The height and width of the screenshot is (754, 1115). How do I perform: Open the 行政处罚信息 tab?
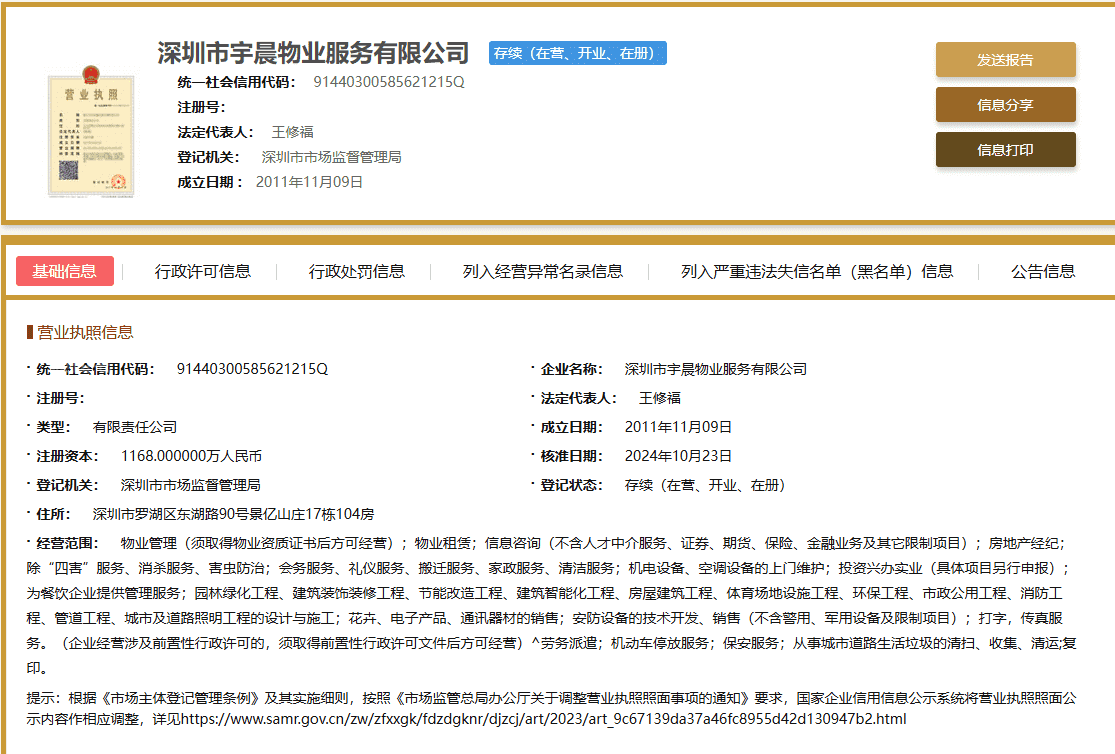coord(357,271)
